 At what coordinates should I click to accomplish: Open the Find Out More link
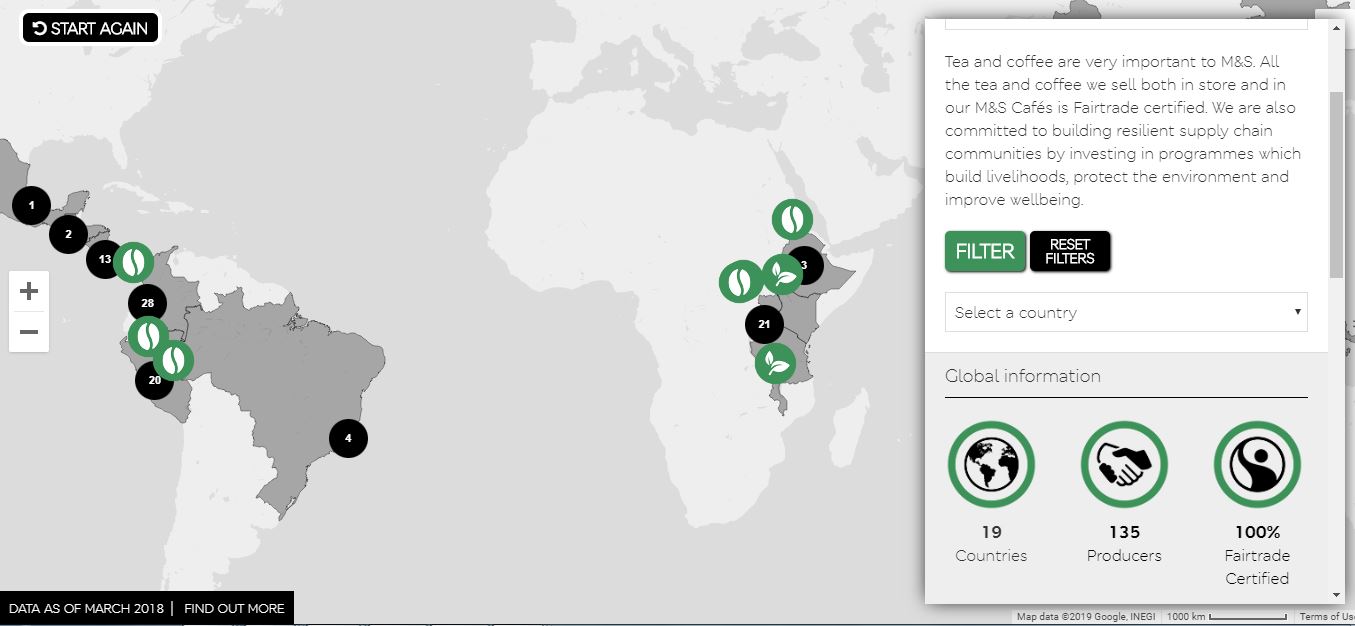click(x=234, y=608)
